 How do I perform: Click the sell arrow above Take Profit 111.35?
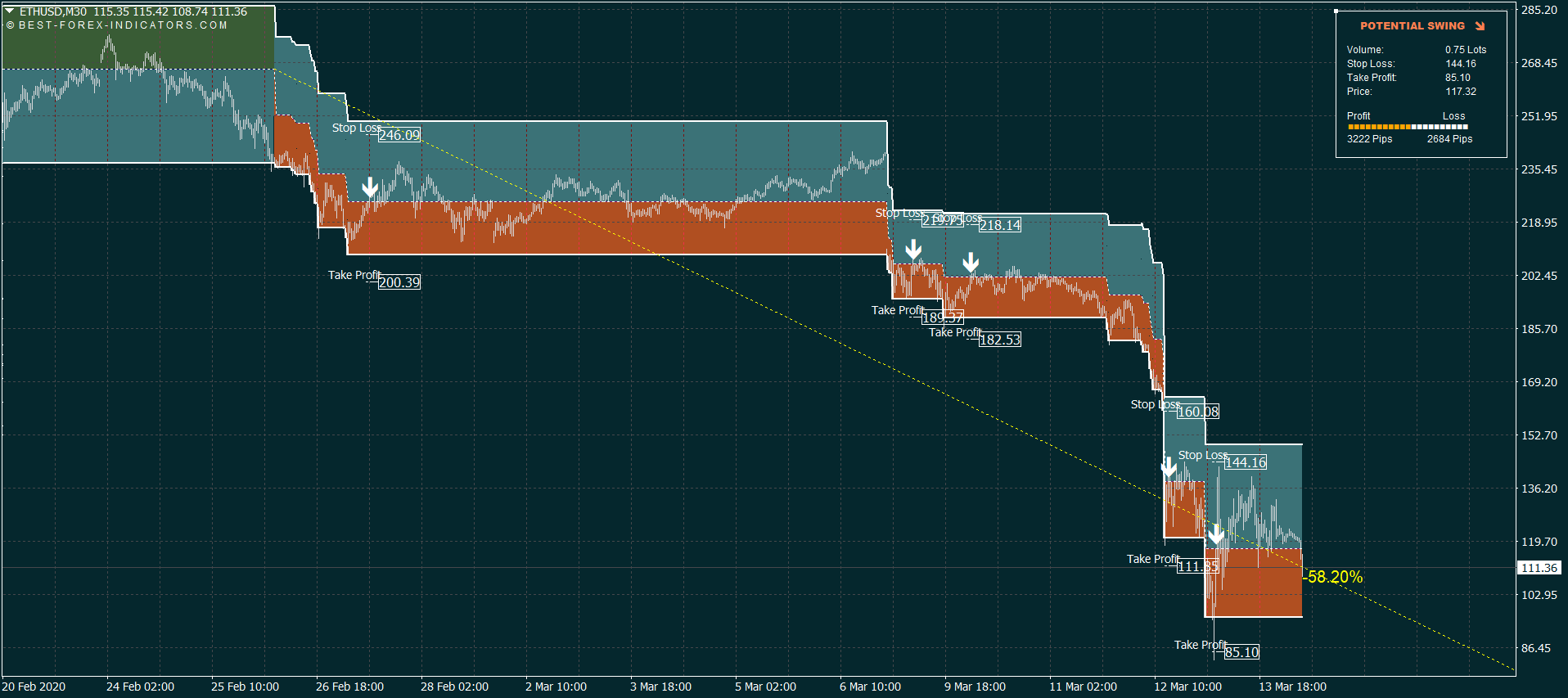[1216, 534]
